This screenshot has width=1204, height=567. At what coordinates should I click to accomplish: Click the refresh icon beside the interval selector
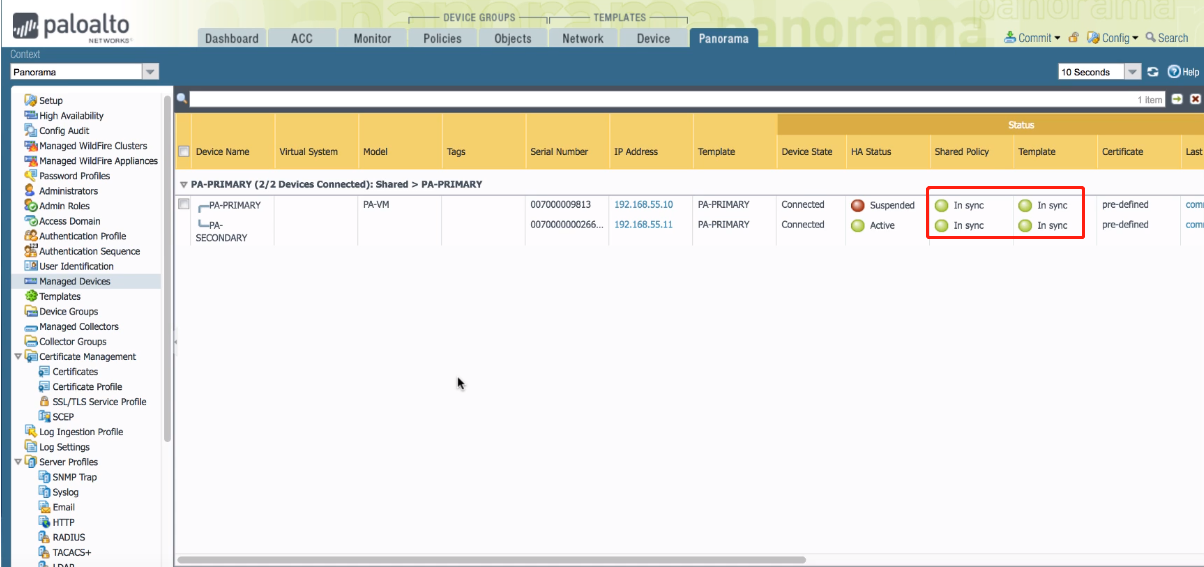point(1153,72)
